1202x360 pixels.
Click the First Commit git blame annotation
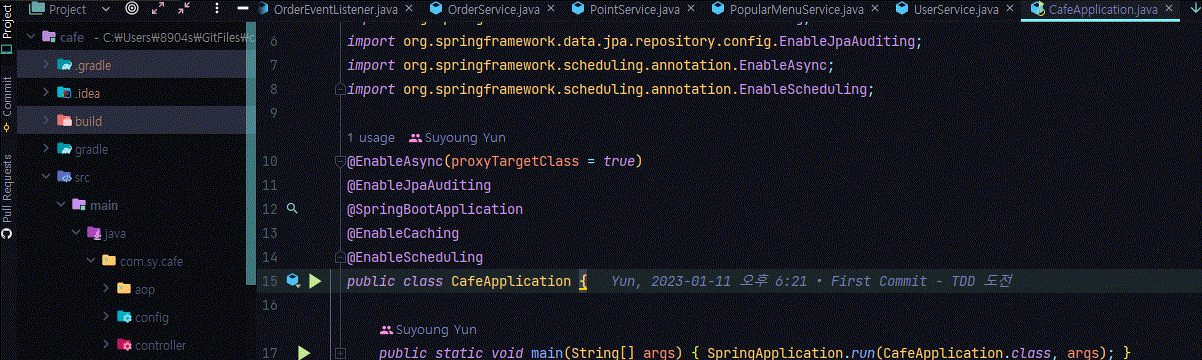pyautogui.click(x=812, y=282)
